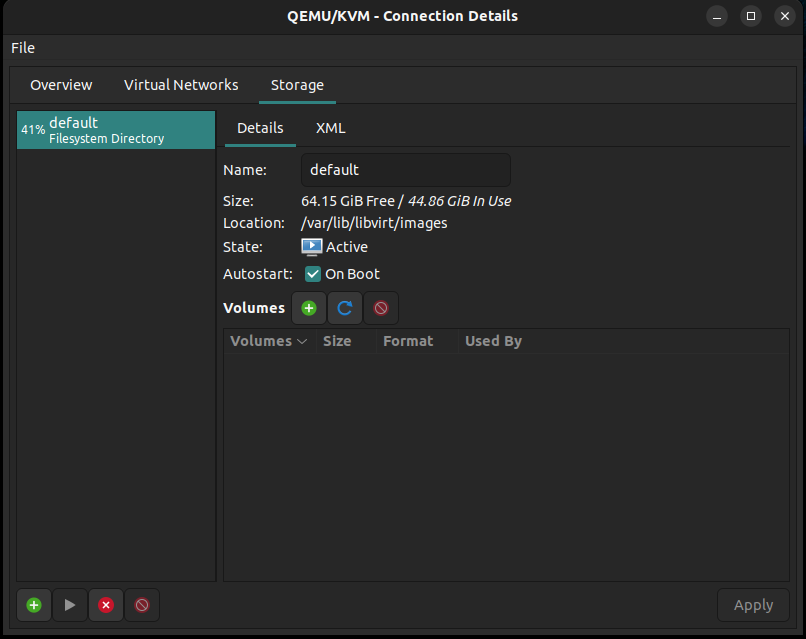Sort by the Volumes column arrow

pyautogui.click(x=302, y=341)
